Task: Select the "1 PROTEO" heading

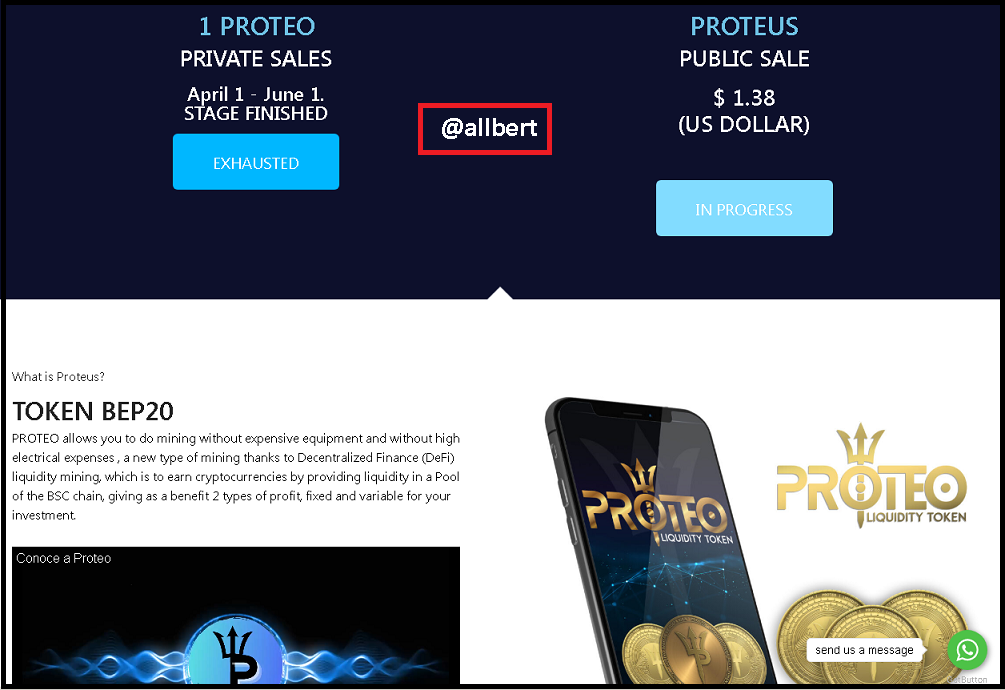Action: [x=256, y=26]
